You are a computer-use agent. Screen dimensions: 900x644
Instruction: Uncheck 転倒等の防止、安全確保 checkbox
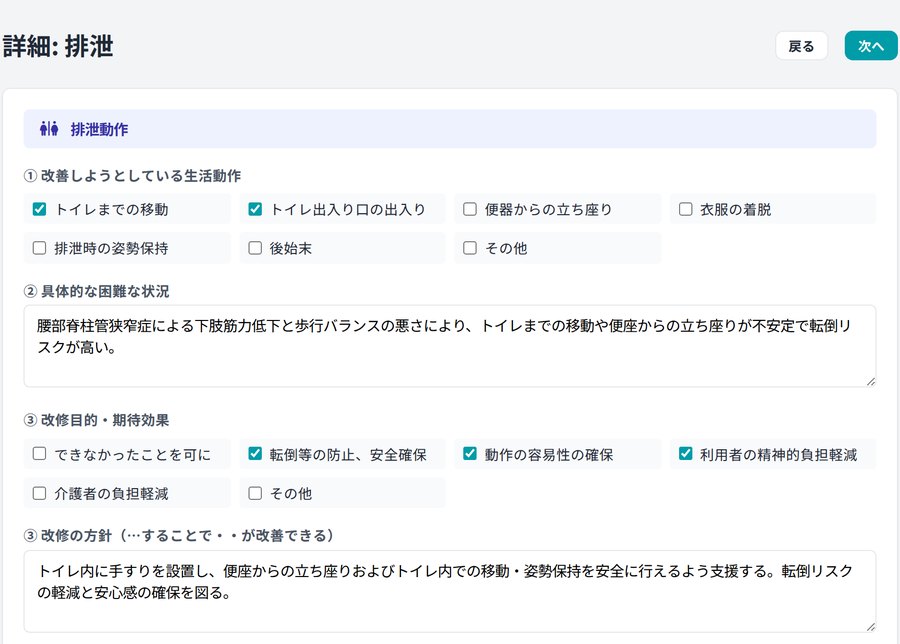(255, 454)
